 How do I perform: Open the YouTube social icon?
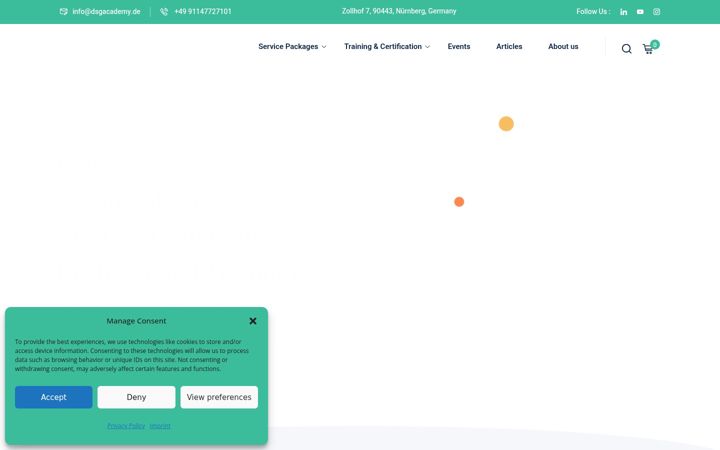[640, 12]
